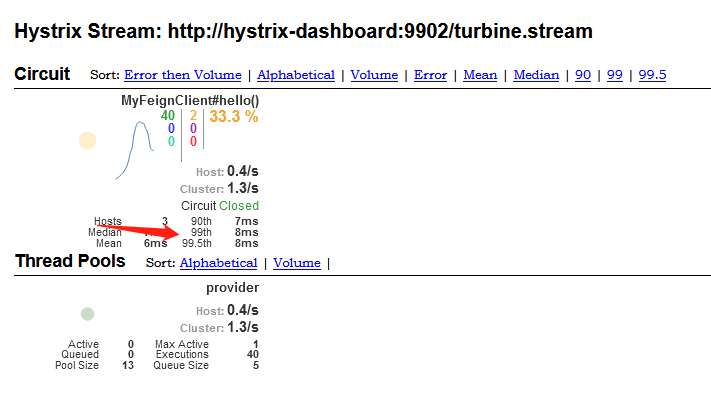Screen dimensions: 711x413
Task: Click the Hystrix Stream page heading
Action: (x=303, y=31)
